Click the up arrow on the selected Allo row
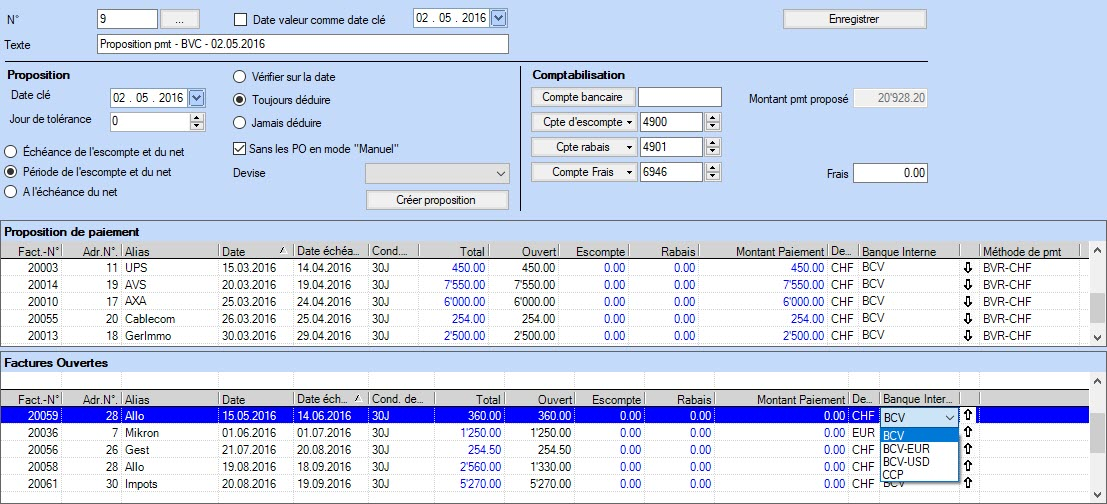1107x504 pixels. click(967, 415)
